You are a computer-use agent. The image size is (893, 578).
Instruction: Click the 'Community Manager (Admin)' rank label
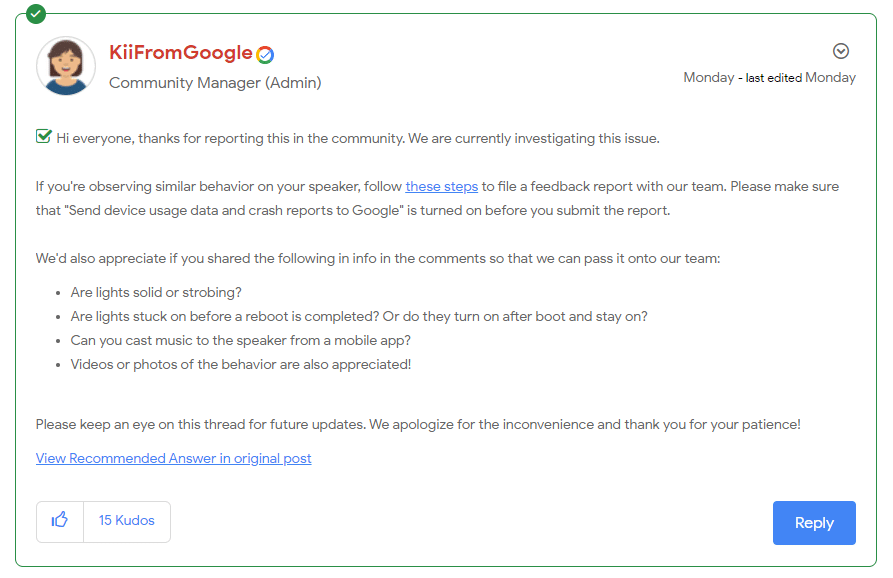(215, 83)
